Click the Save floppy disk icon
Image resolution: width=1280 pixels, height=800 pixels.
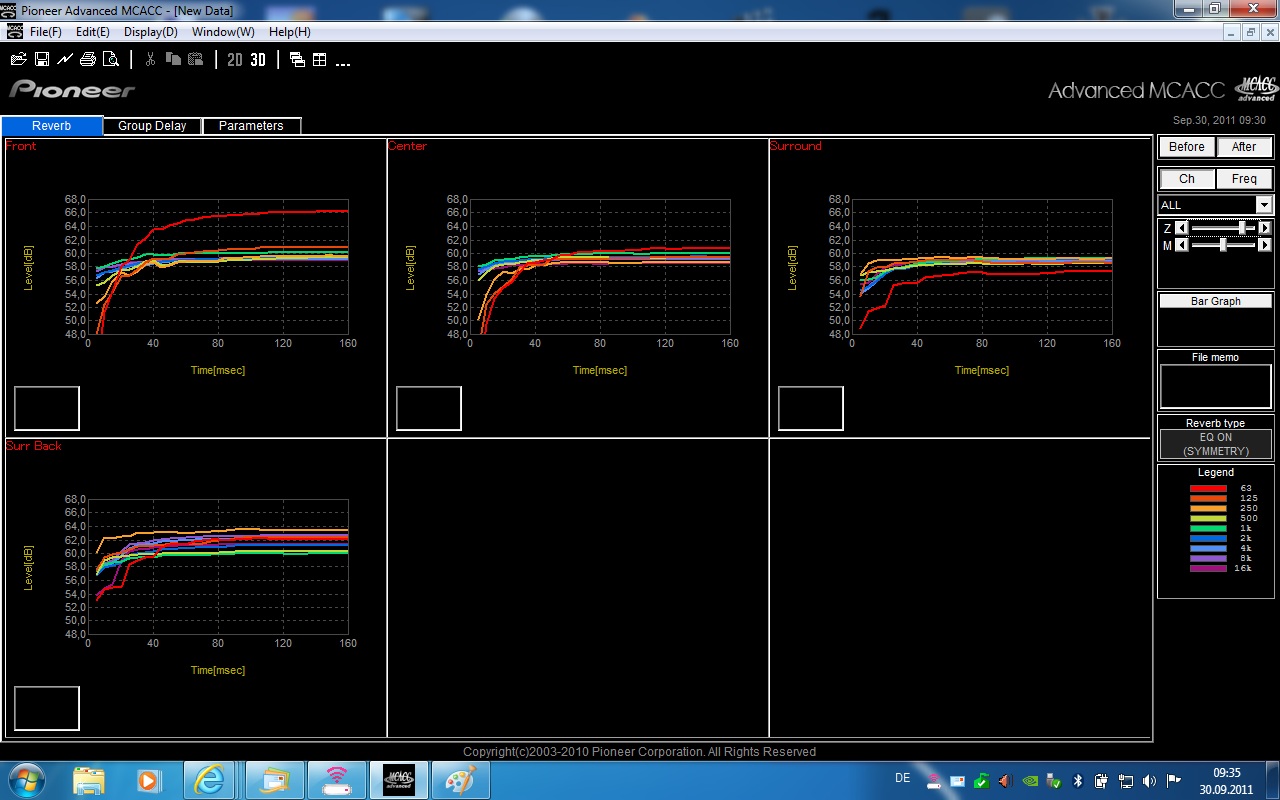coord(42,60)
